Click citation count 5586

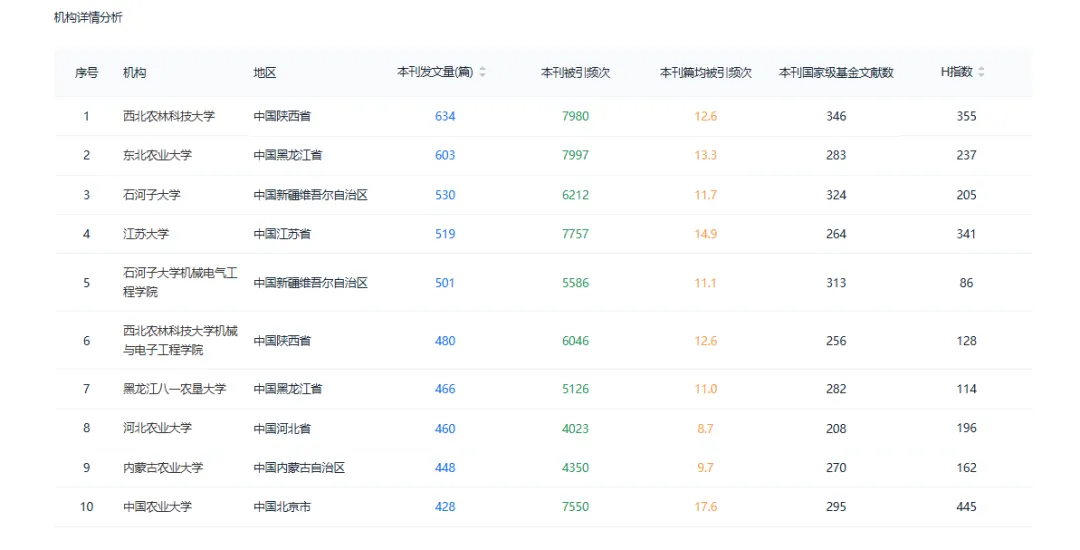575,283
